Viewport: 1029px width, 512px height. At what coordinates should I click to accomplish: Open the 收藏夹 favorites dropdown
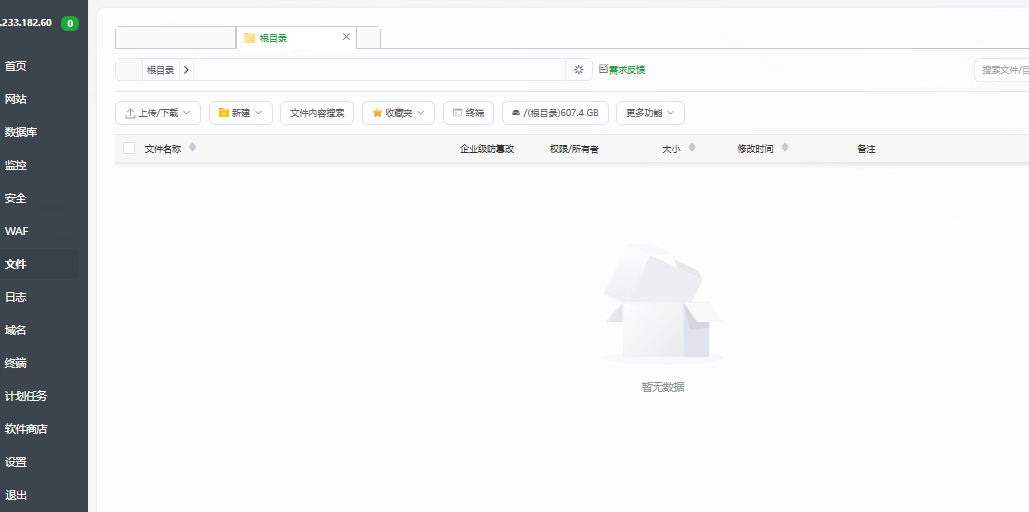click(398, 113)
